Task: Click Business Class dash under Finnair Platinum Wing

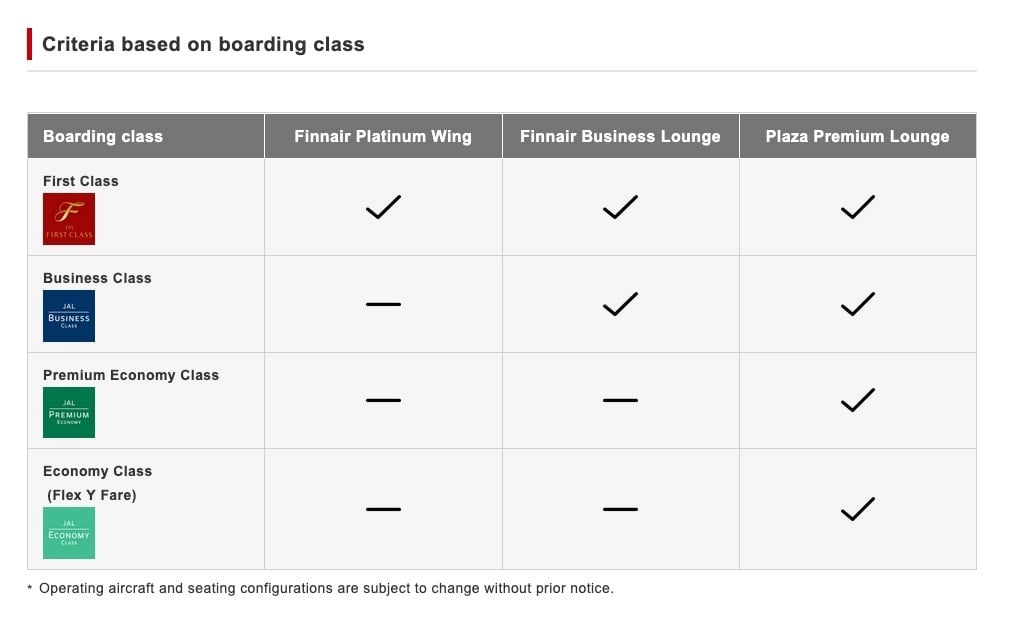Action: coord(383,304)
